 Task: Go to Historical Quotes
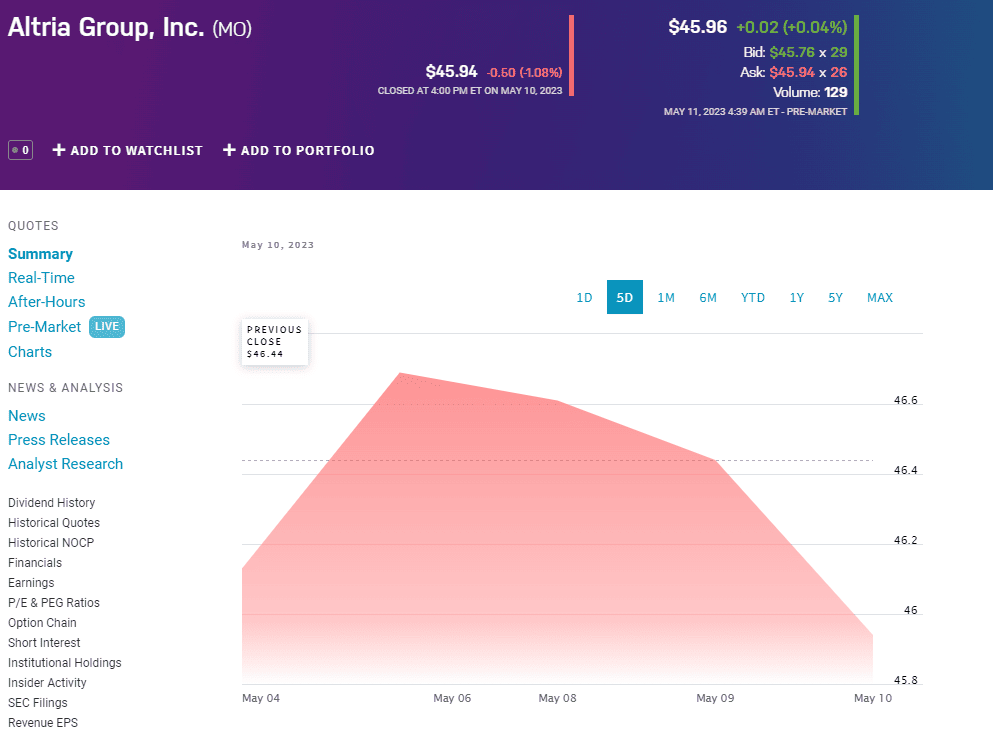click(54, 523)
